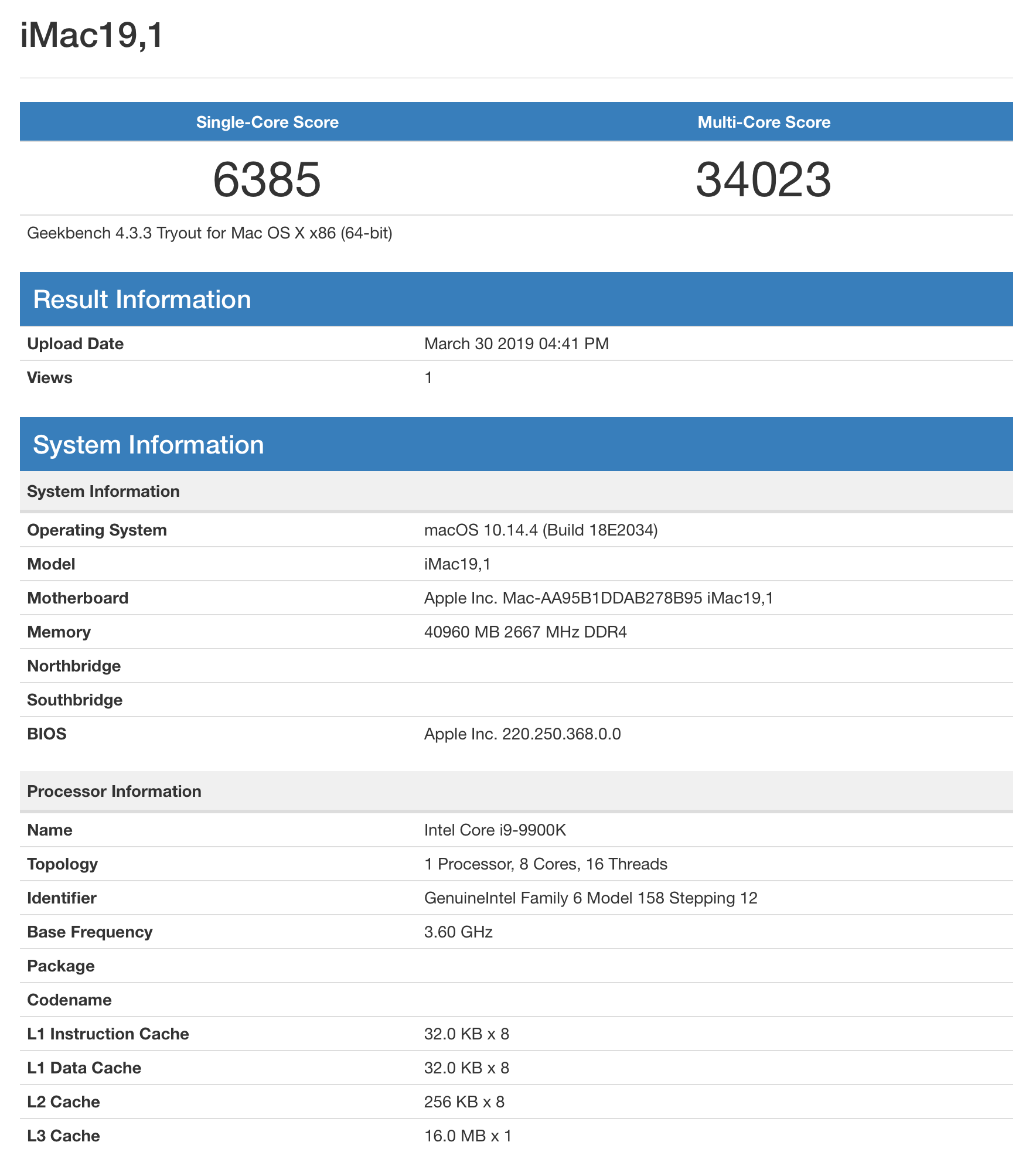Click the blue System Information section header

pos(516,444)
